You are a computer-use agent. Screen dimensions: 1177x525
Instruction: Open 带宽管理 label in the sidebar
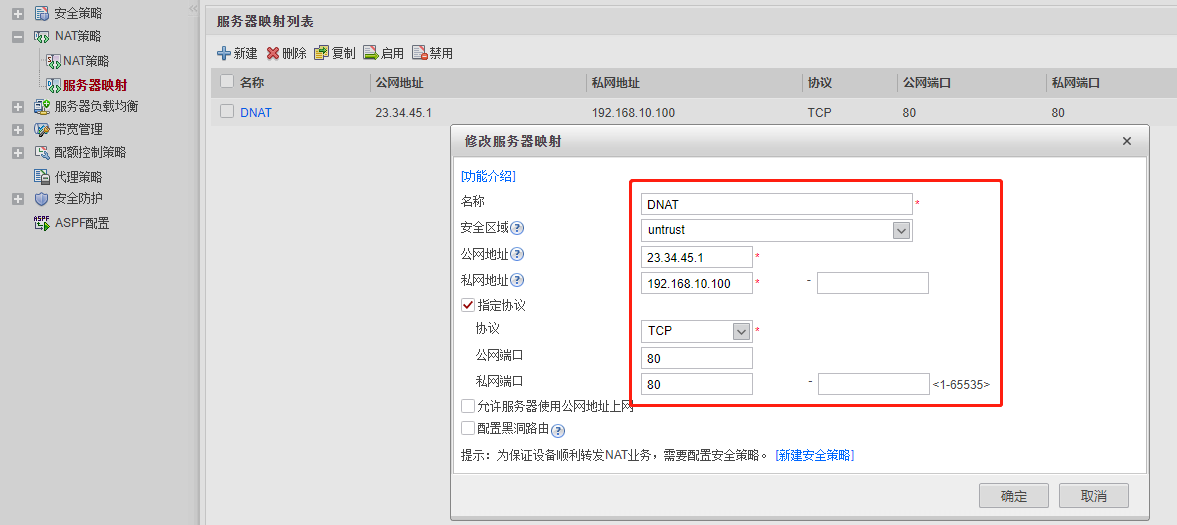point(78,129)
